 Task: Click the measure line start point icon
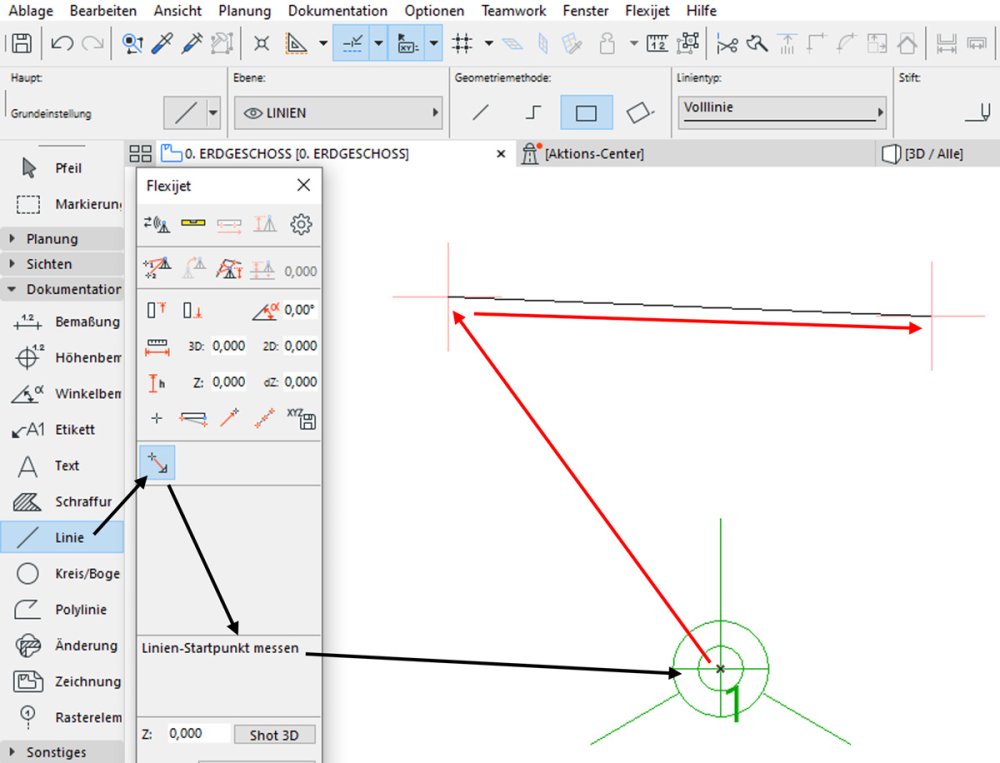click(x=158, y=463)
